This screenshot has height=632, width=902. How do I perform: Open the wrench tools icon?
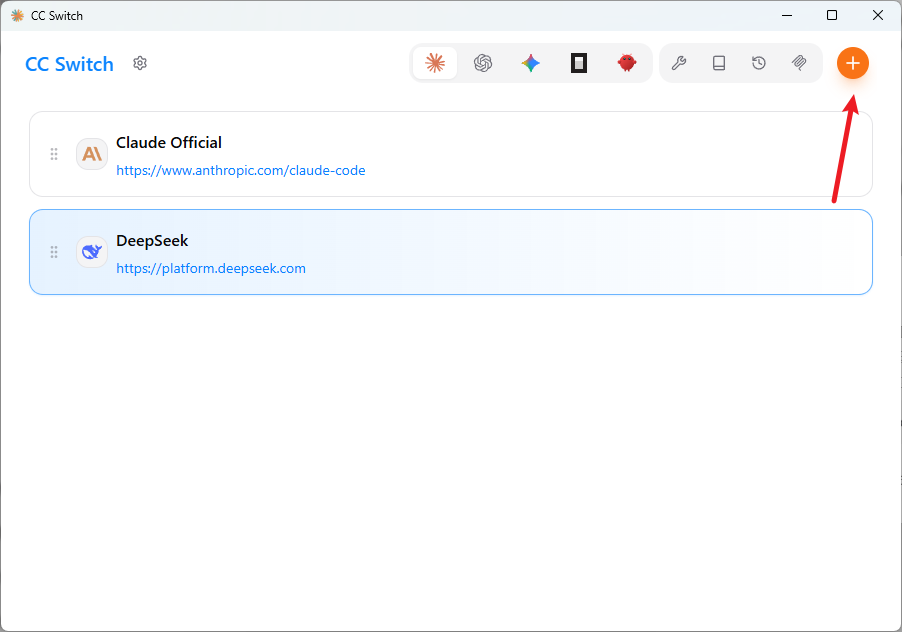[679, 63]
